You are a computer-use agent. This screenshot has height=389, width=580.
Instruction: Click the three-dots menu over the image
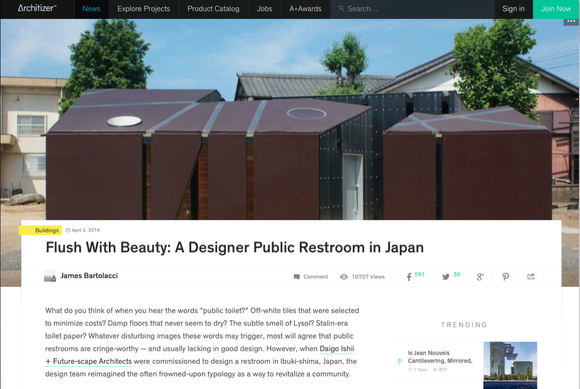pos(571,21)
